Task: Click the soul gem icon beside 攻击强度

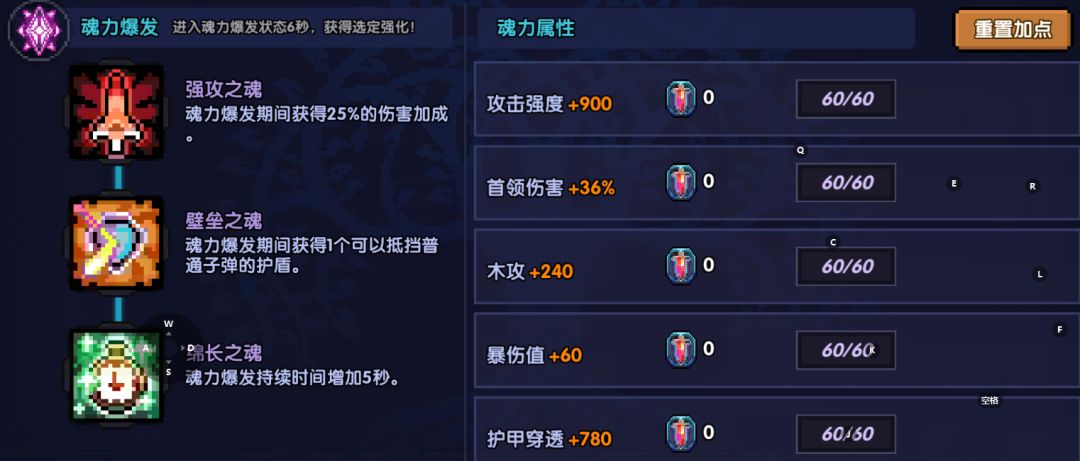Action: click(681, 99)
